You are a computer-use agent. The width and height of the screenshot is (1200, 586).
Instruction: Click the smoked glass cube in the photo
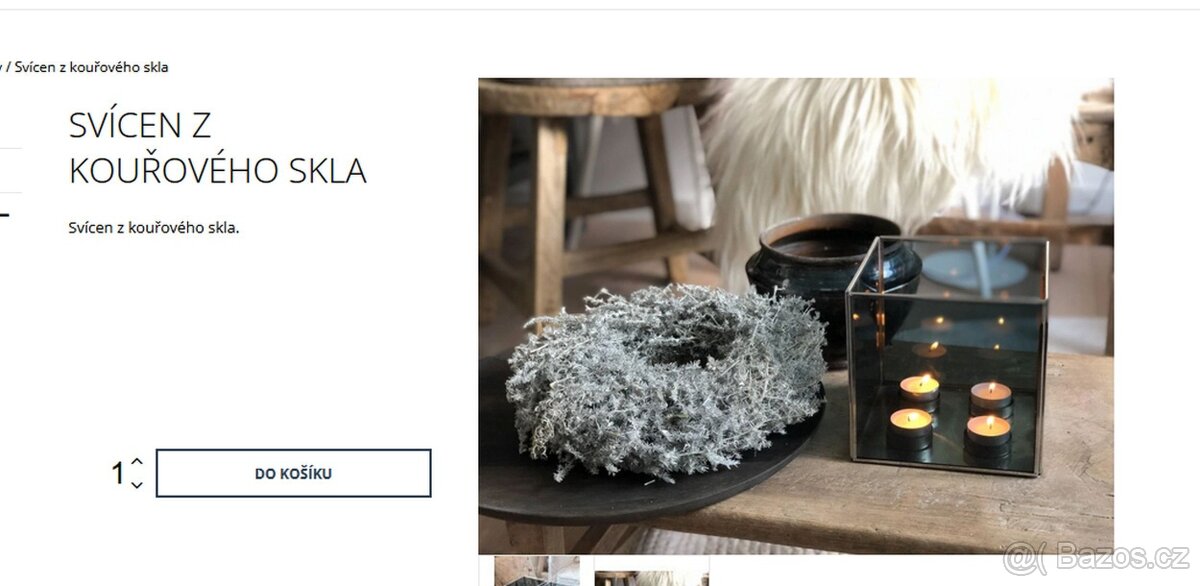(947, 355)
